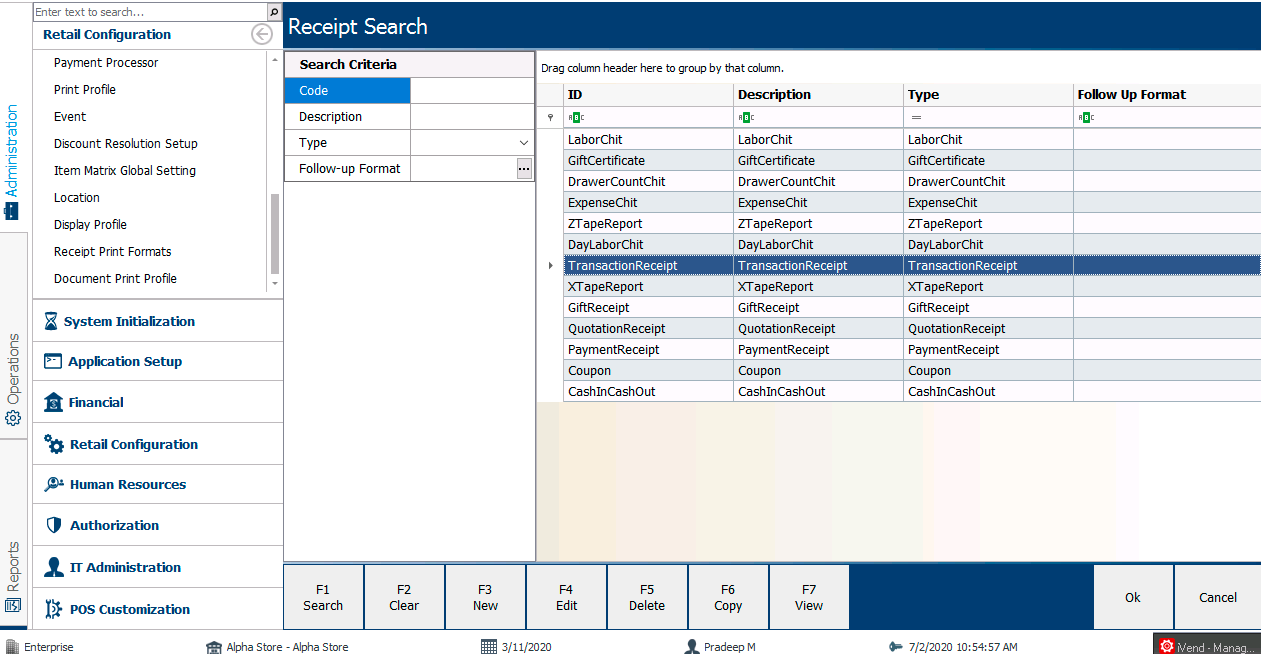1261x654 pixels.
Task: Switch to the Reports side tab
Action: click(13, 577)
